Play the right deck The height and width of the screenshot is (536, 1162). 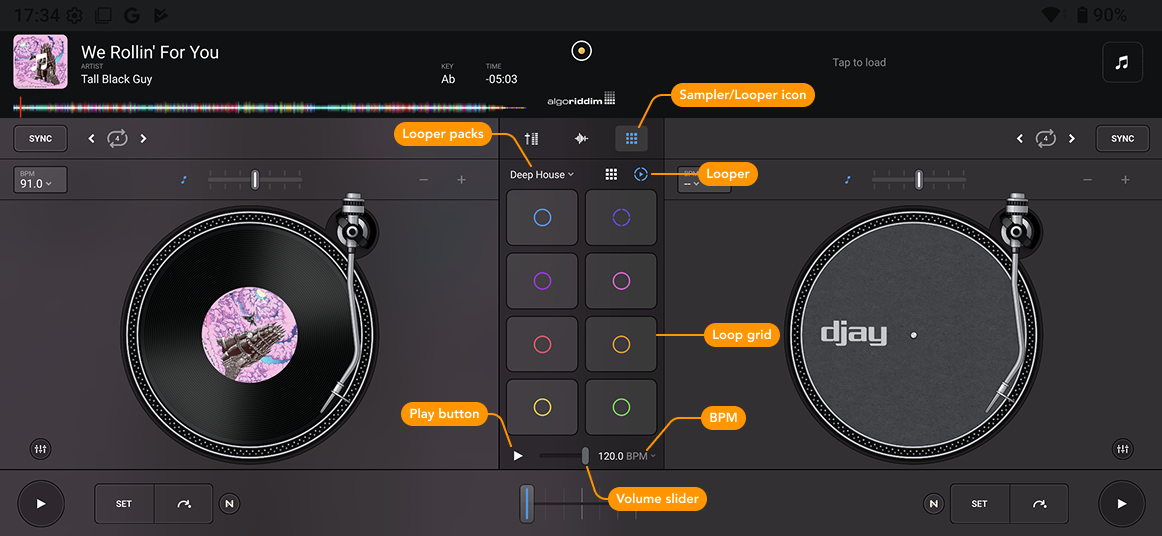pyautogui.click(x=1122, y=504)
